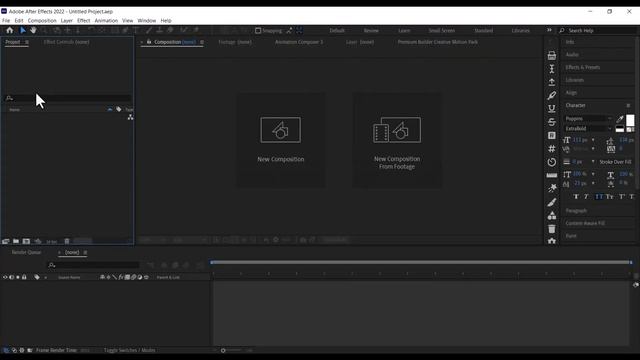Open the Effect menu
640x360 pixels.
pyautogui.click(x=83, y=20)
